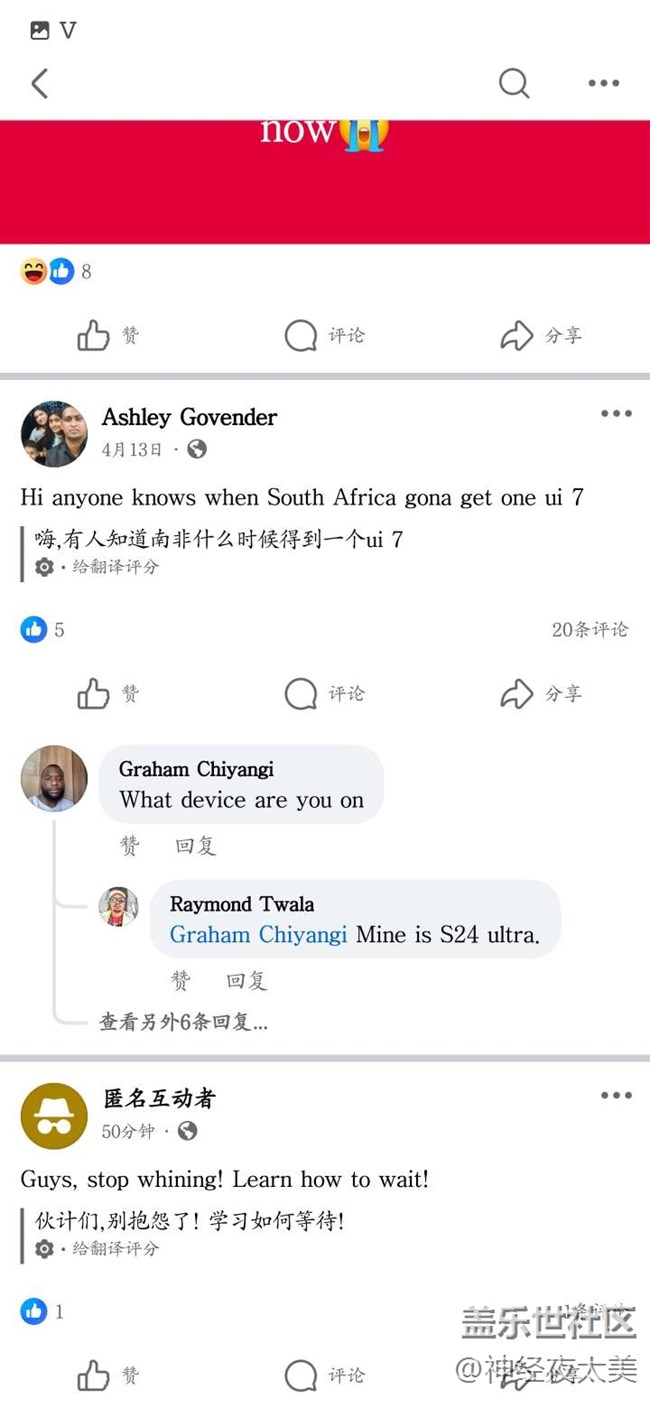Open Graham Chiyangi mention link in reply
Viewport: 650px width, 1408px height.
pyautogui.click(x=258, y=935)
